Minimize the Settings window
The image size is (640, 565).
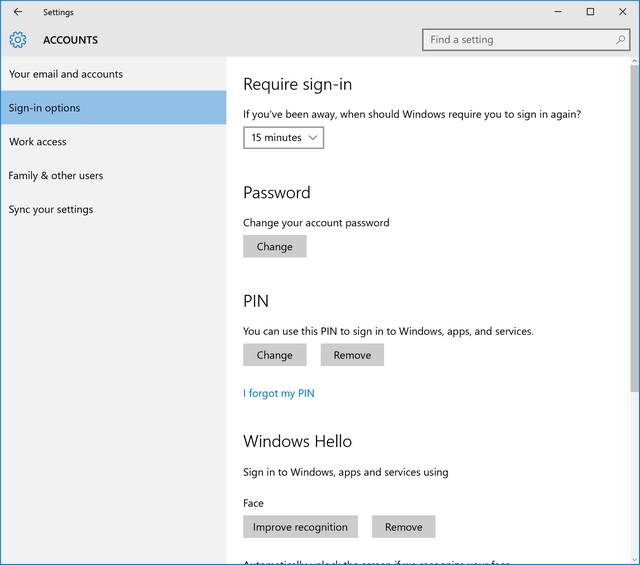point(558,12)
